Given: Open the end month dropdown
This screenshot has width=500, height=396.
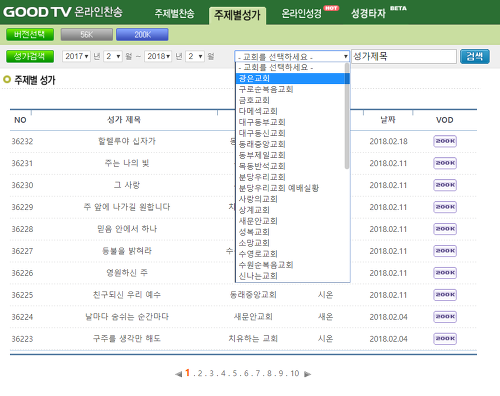Looking at the screenshot, I should coord(195,56).
